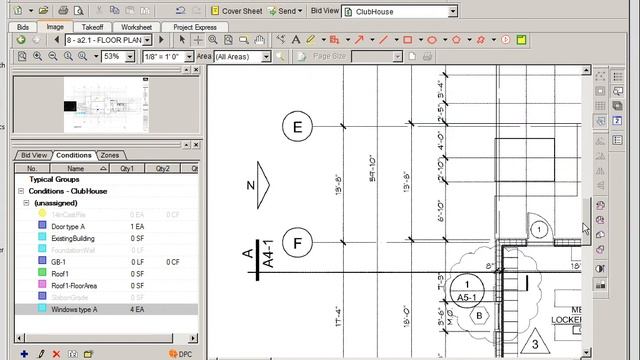Open the Zones tab
Image resolution: width=640 pixels, height=360 pixels.
tap(110, 155)
